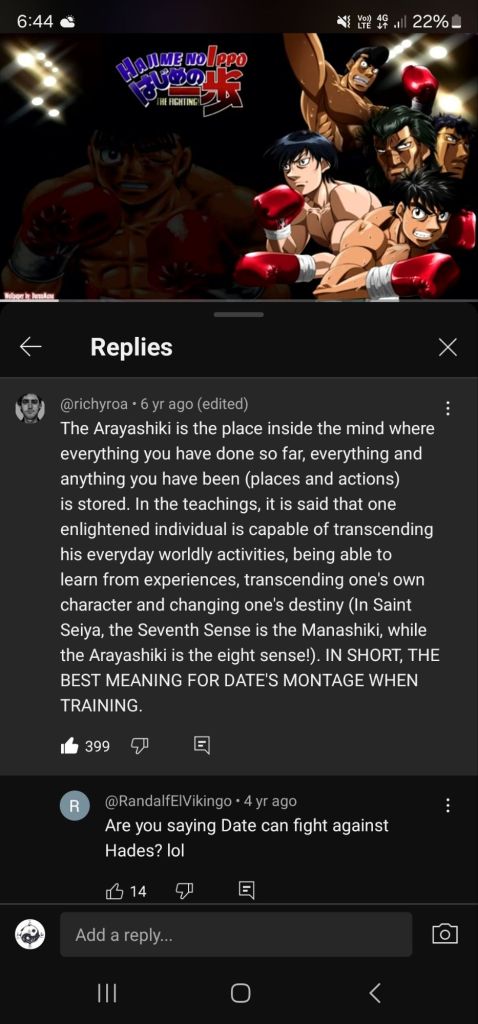
Task: Open Android recent apps button
Action: click(x=106, y=993)
